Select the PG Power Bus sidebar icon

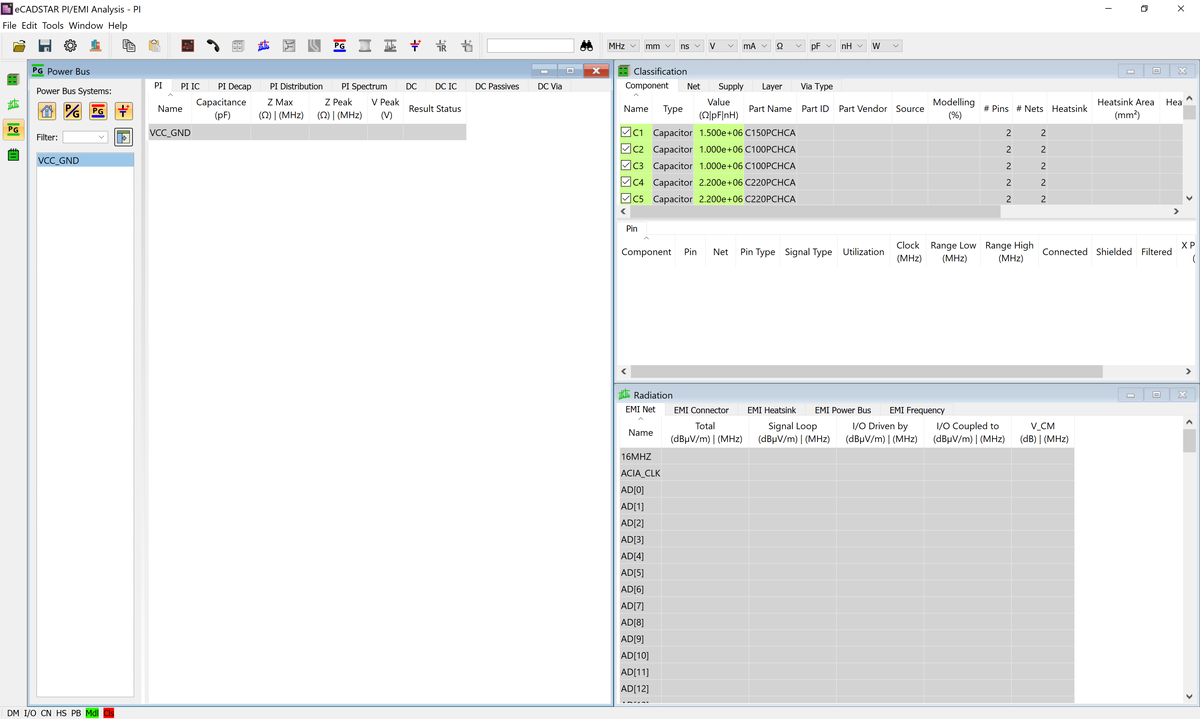[x=14, y=130]
